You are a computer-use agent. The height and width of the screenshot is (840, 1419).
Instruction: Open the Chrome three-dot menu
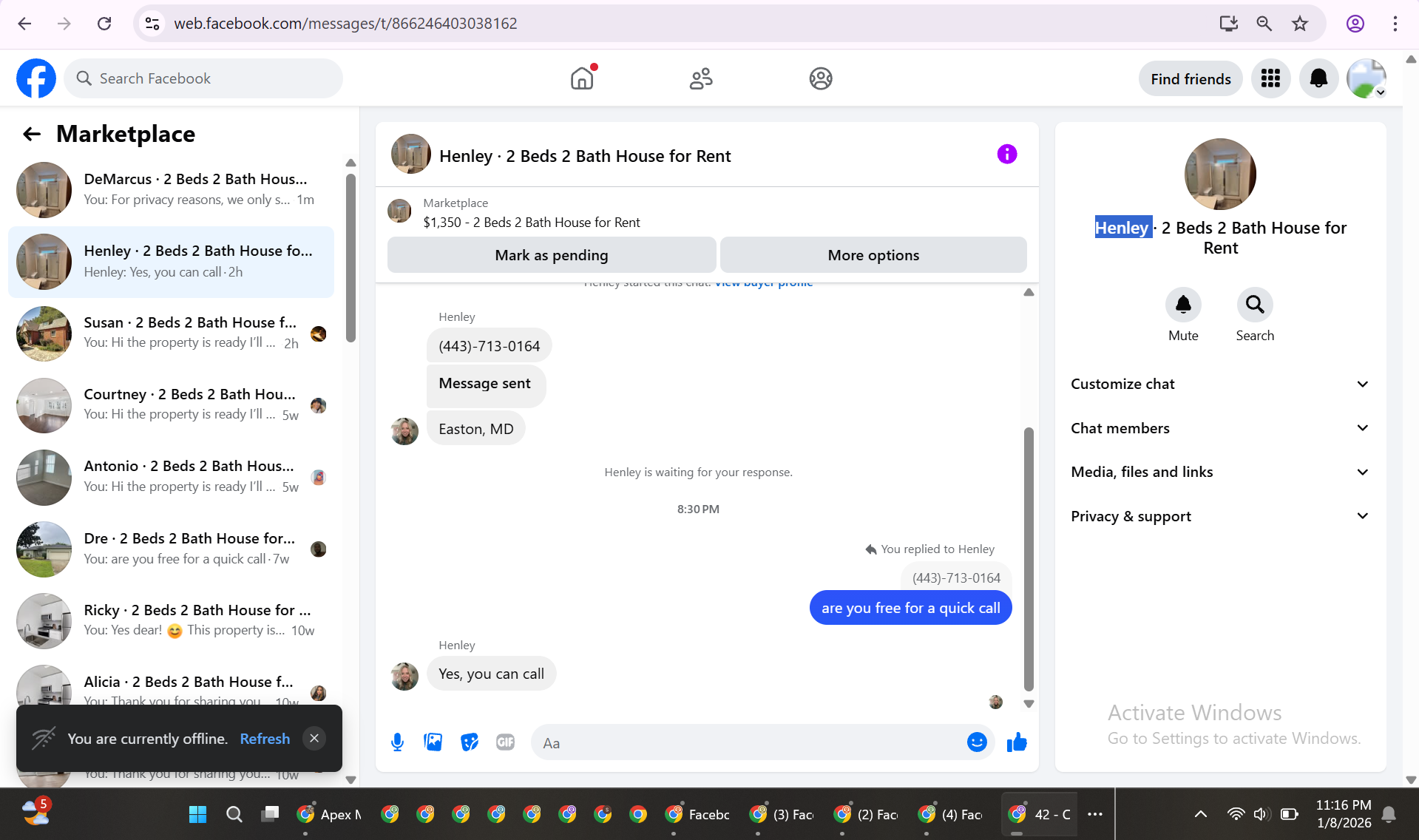[1395, 24]
